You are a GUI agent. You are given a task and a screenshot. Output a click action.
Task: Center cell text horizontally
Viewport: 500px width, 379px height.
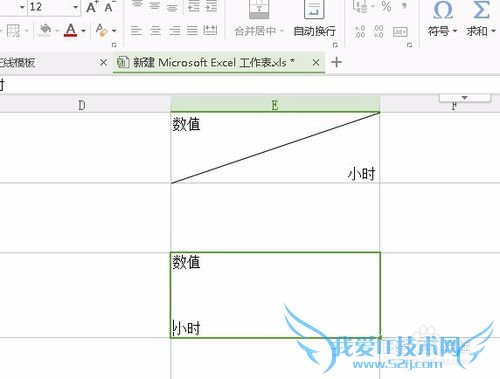tap(155, 31)
